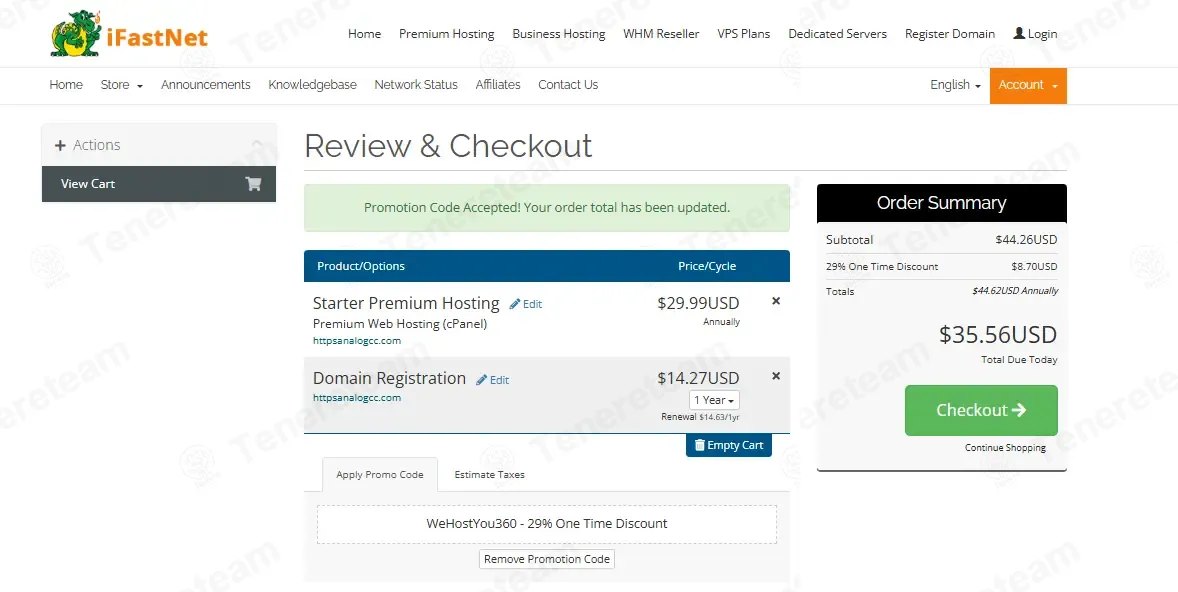1178x592 pixels.
Task: Click the green Checkout button
Action: (x=980, y=410)
